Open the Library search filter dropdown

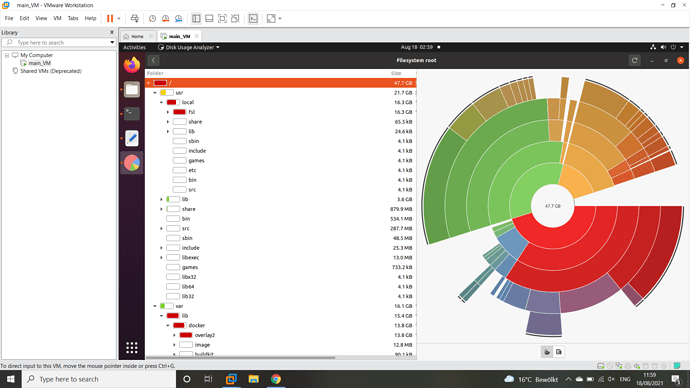(112, 42)
